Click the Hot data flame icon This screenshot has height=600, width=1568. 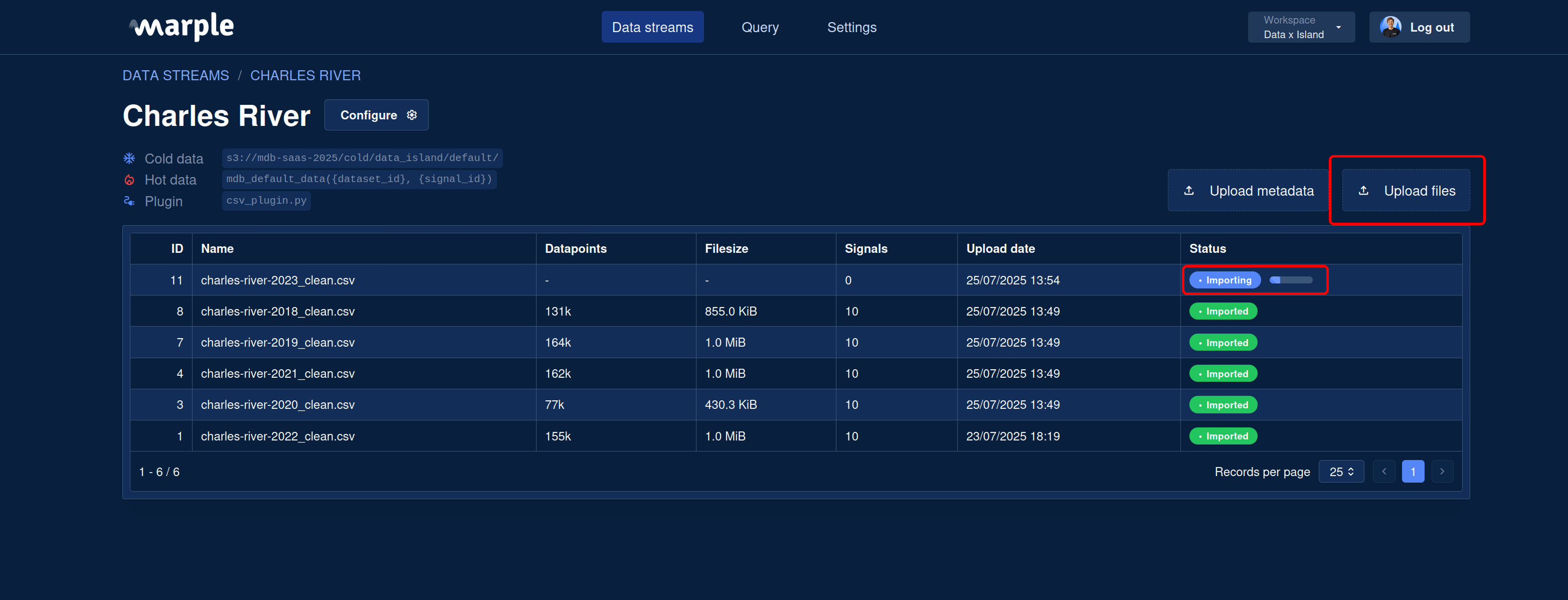pyautogui.click(x=129, y=180)
